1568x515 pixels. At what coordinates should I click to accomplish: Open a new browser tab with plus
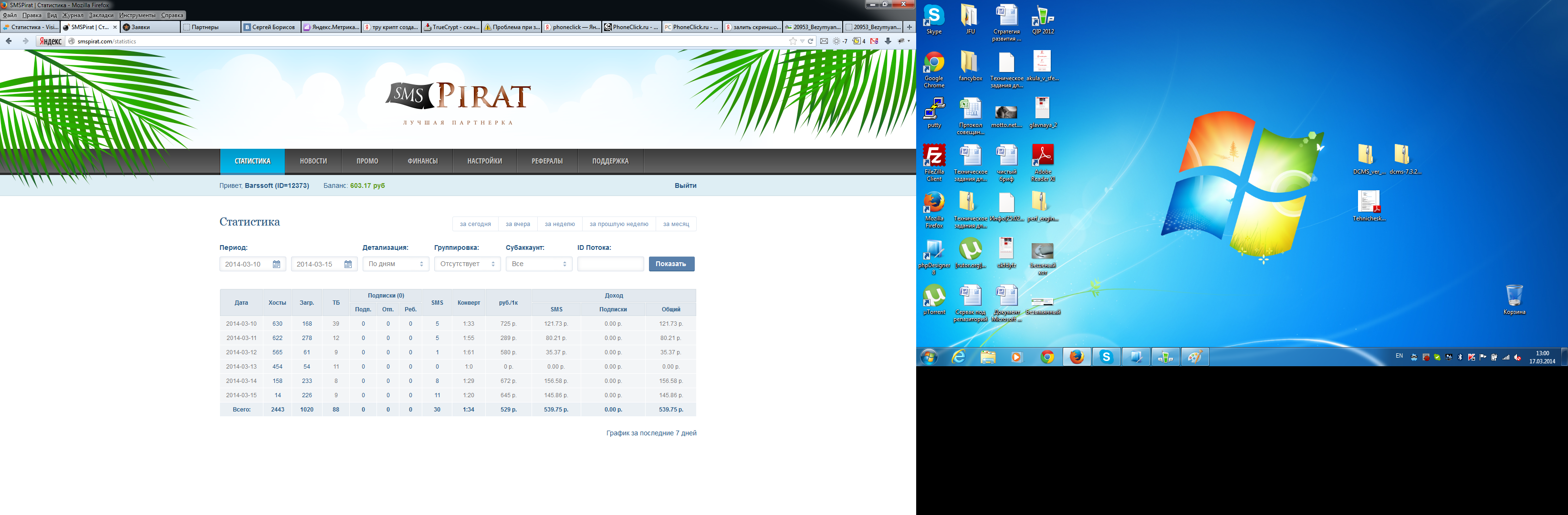tap(909, 27)
